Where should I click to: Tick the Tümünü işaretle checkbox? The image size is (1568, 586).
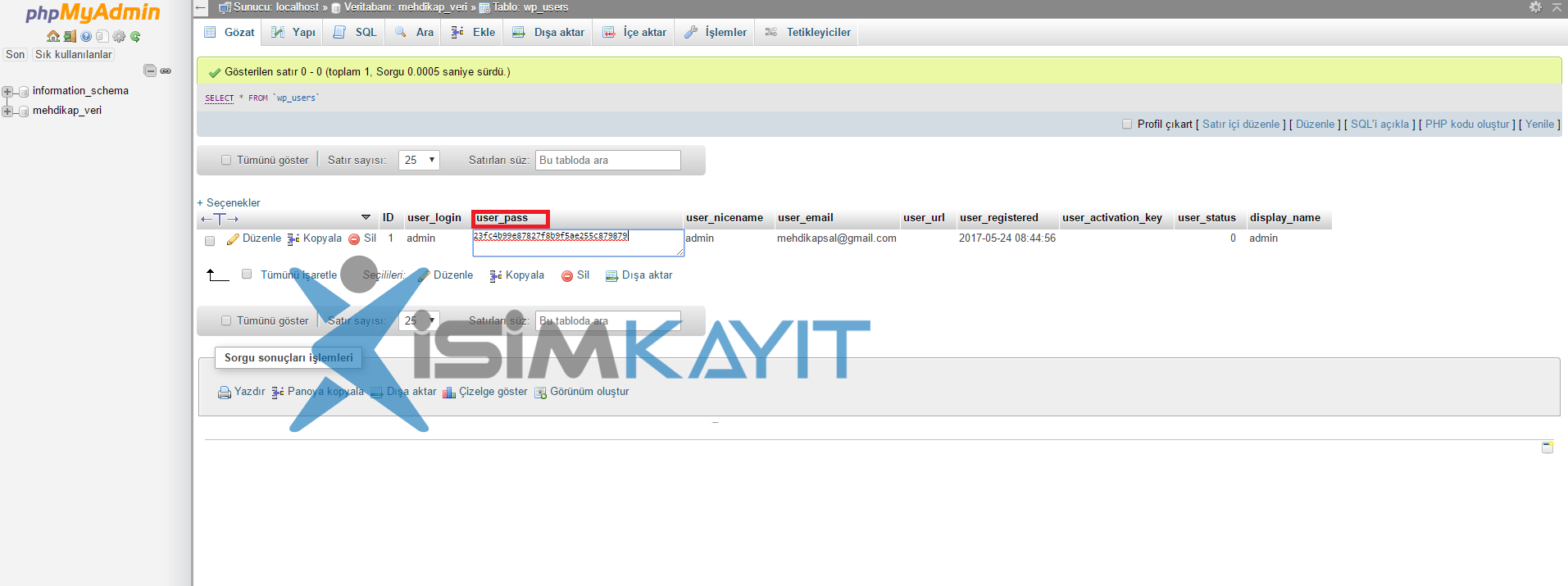pyautogui.click(x=247, y=275)
